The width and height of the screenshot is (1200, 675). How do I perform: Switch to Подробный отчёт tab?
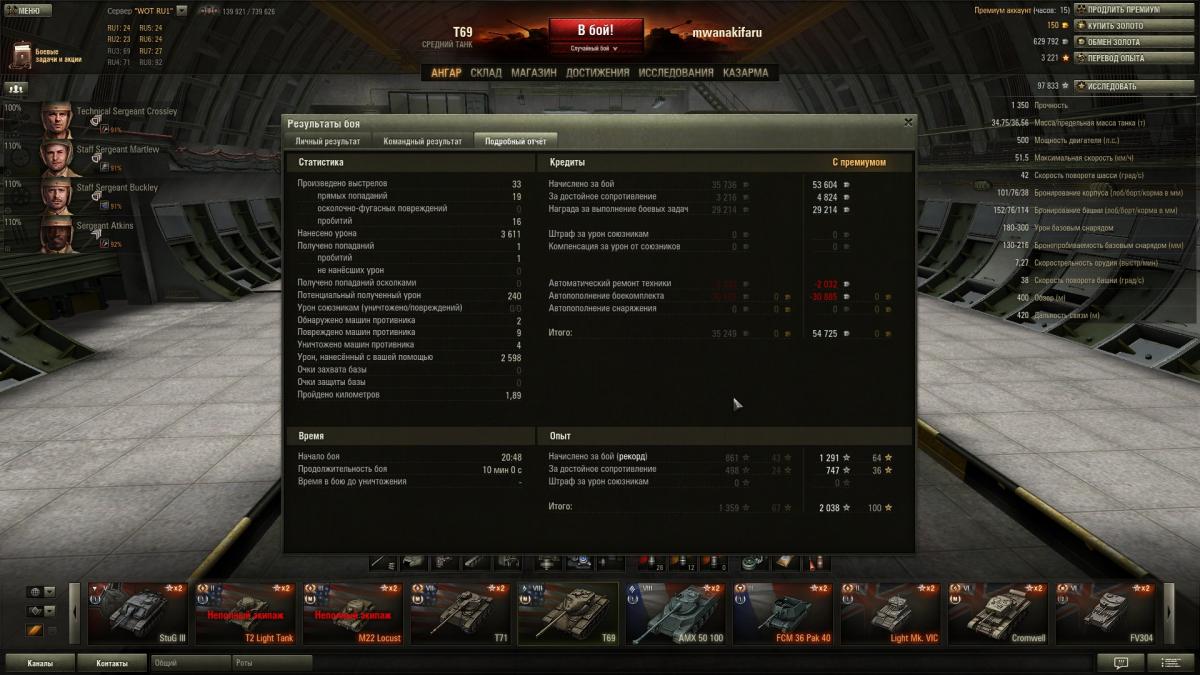(515, 142)
